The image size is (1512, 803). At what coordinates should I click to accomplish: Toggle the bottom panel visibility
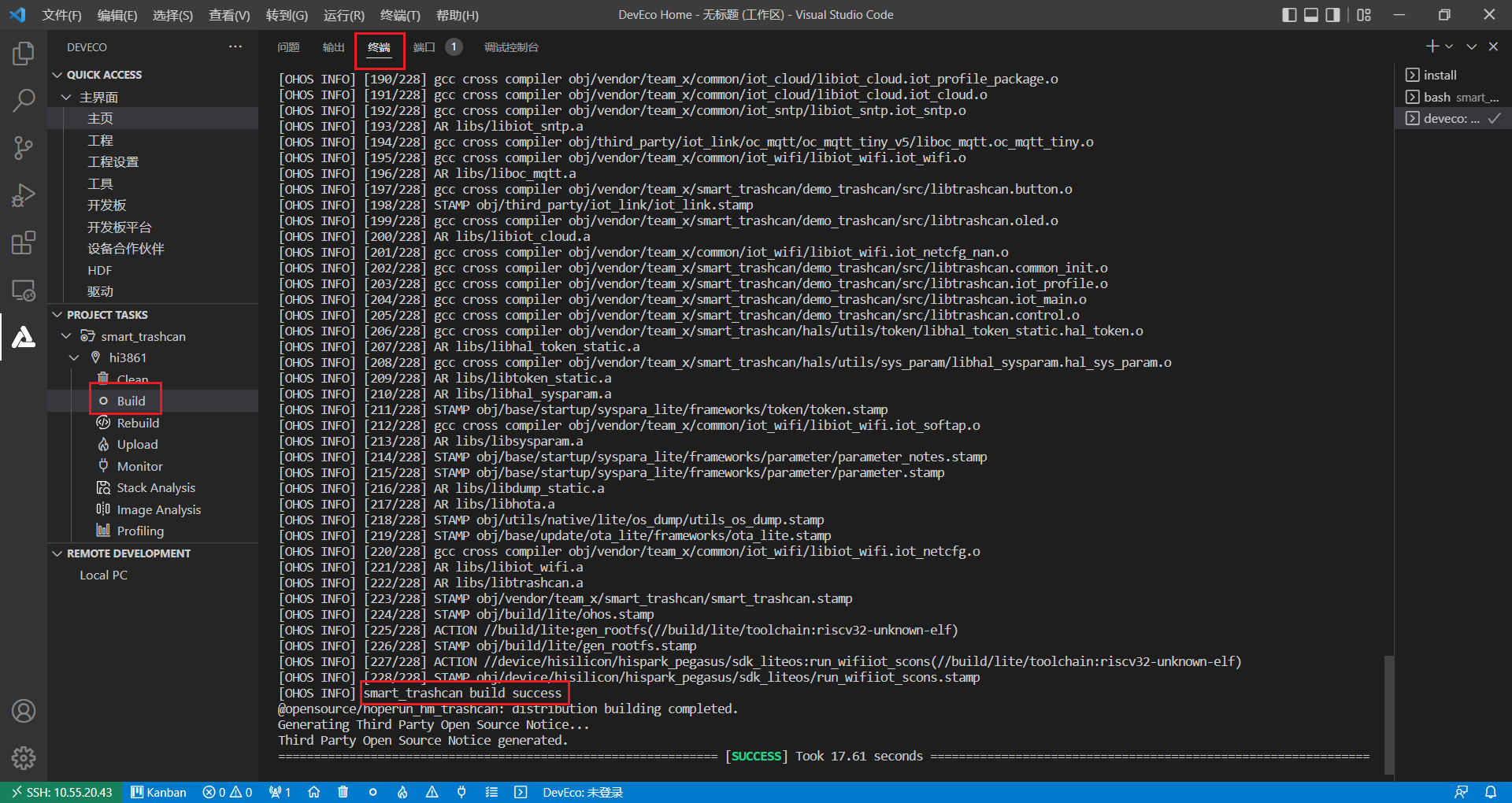coord(1311,15)
